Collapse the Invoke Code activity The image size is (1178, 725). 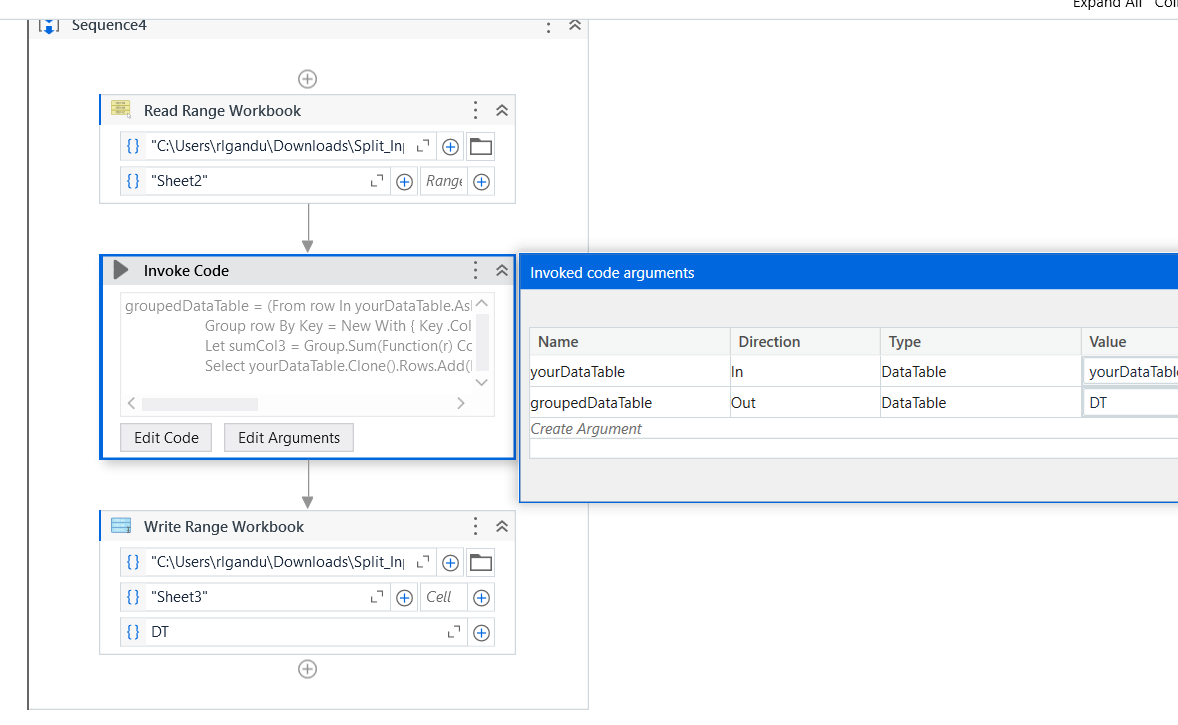502,270
